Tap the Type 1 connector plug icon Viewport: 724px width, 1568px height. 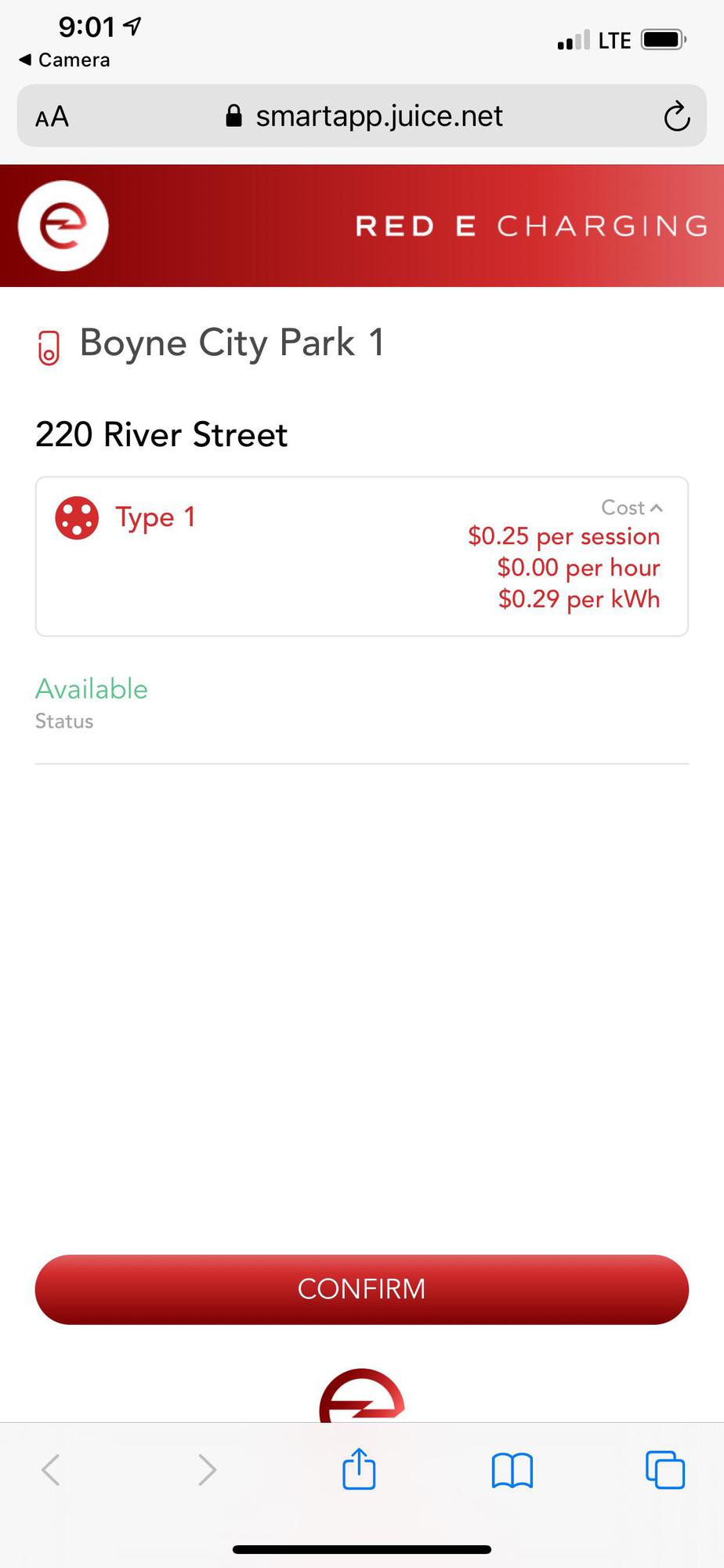77,518
